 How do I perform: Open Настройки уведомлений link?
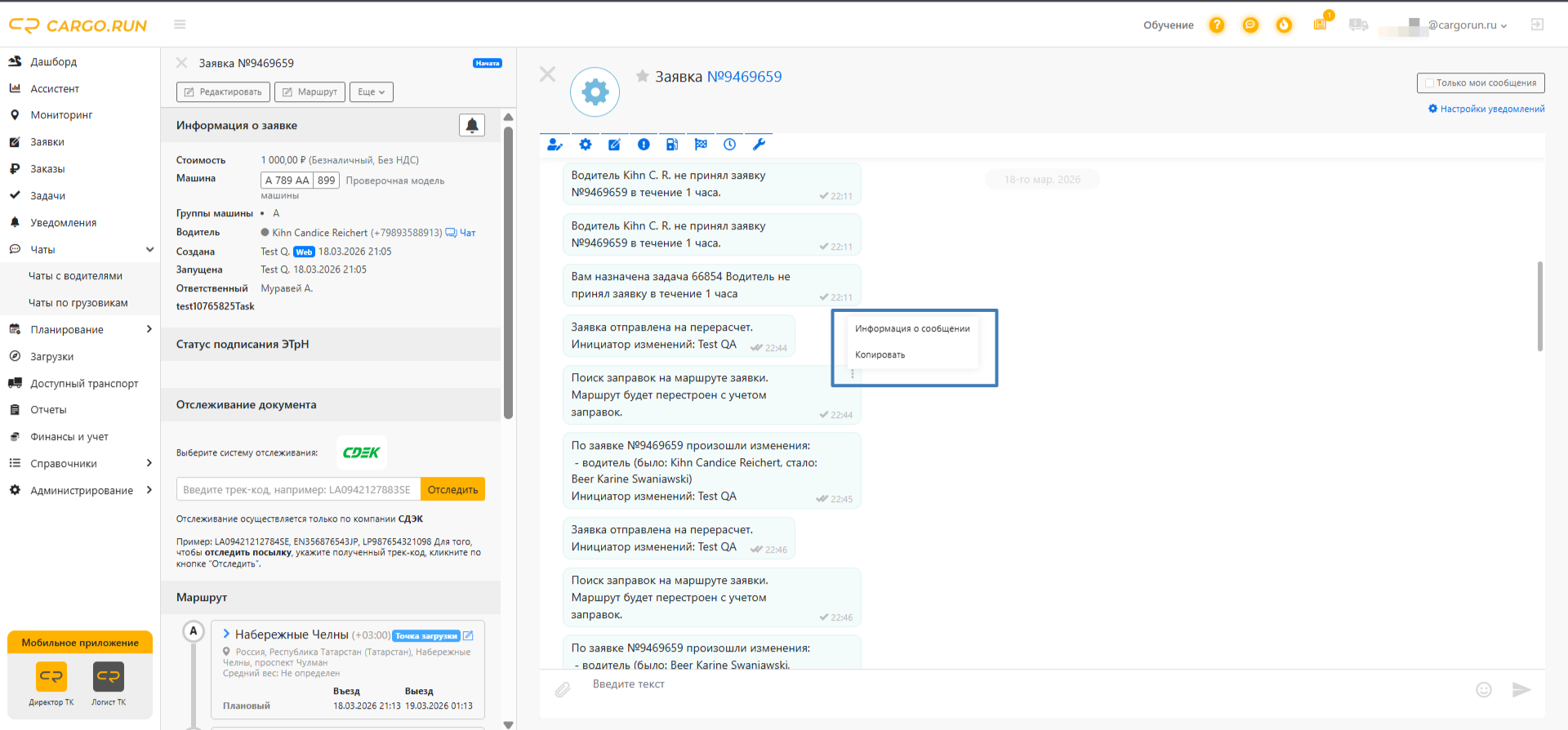pyautogui.click(x=1486, y=109)
